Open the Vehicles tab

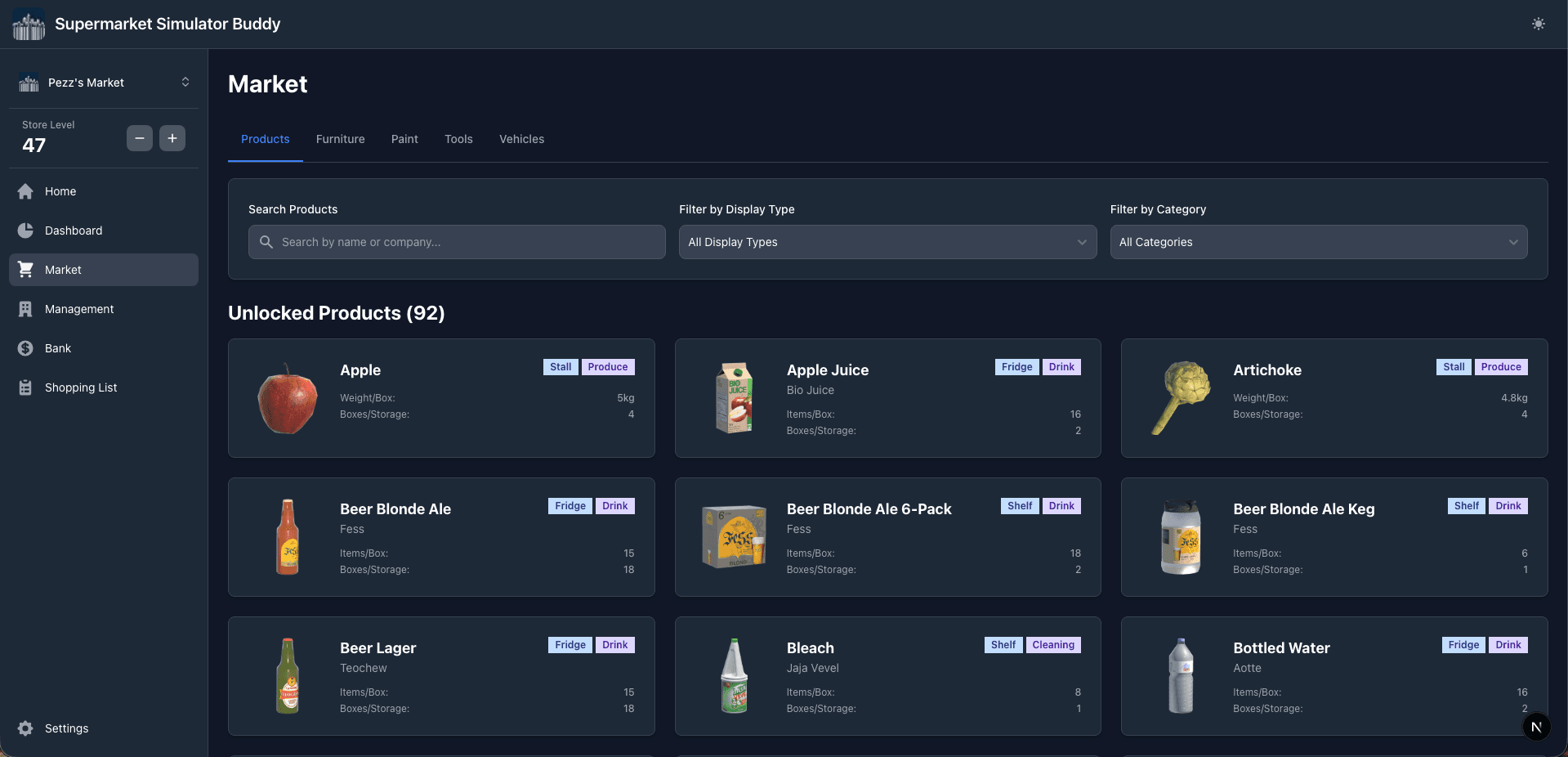(521, 139)
